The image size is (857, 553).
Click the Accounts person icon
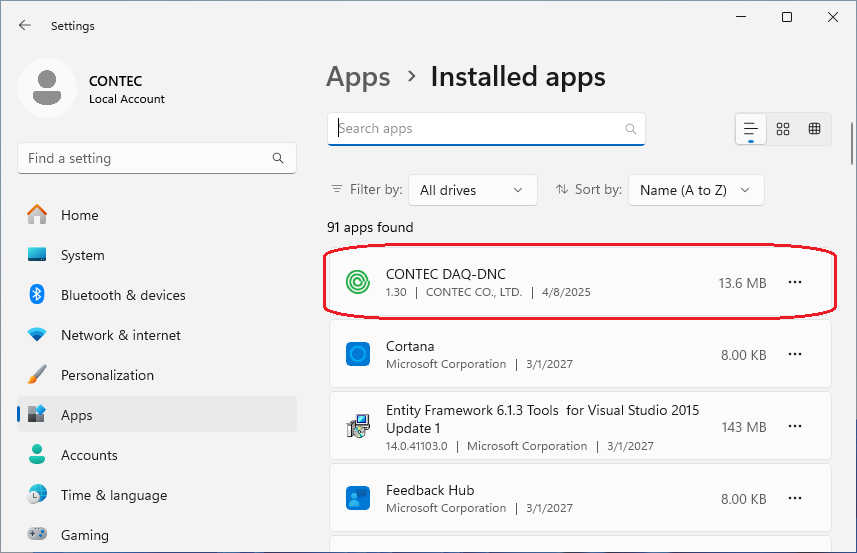(37, 455)
